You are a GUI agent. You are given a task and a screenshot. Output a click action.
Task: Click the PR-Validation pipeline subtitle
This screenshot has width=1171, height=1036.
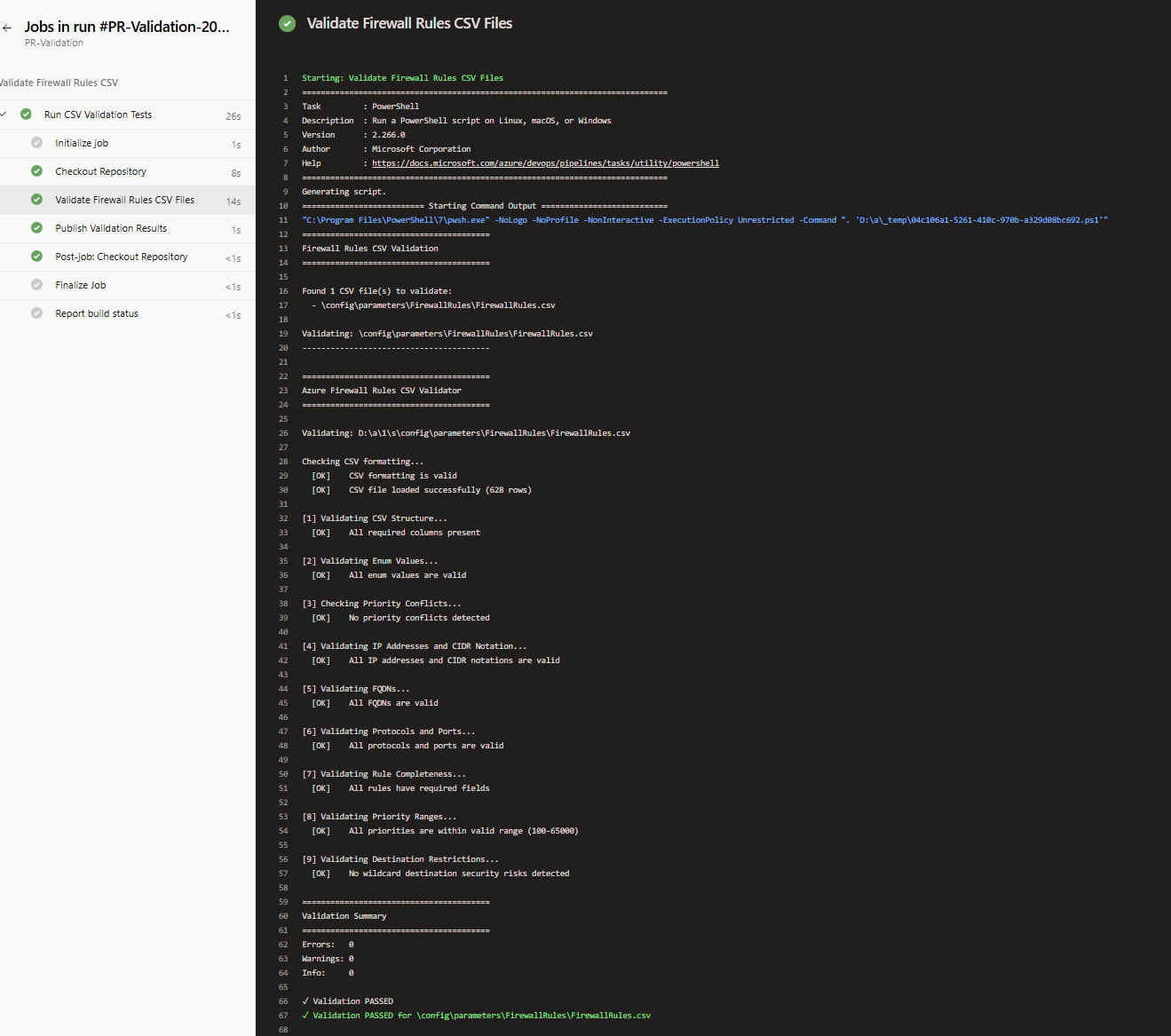[x=54, y=43]
